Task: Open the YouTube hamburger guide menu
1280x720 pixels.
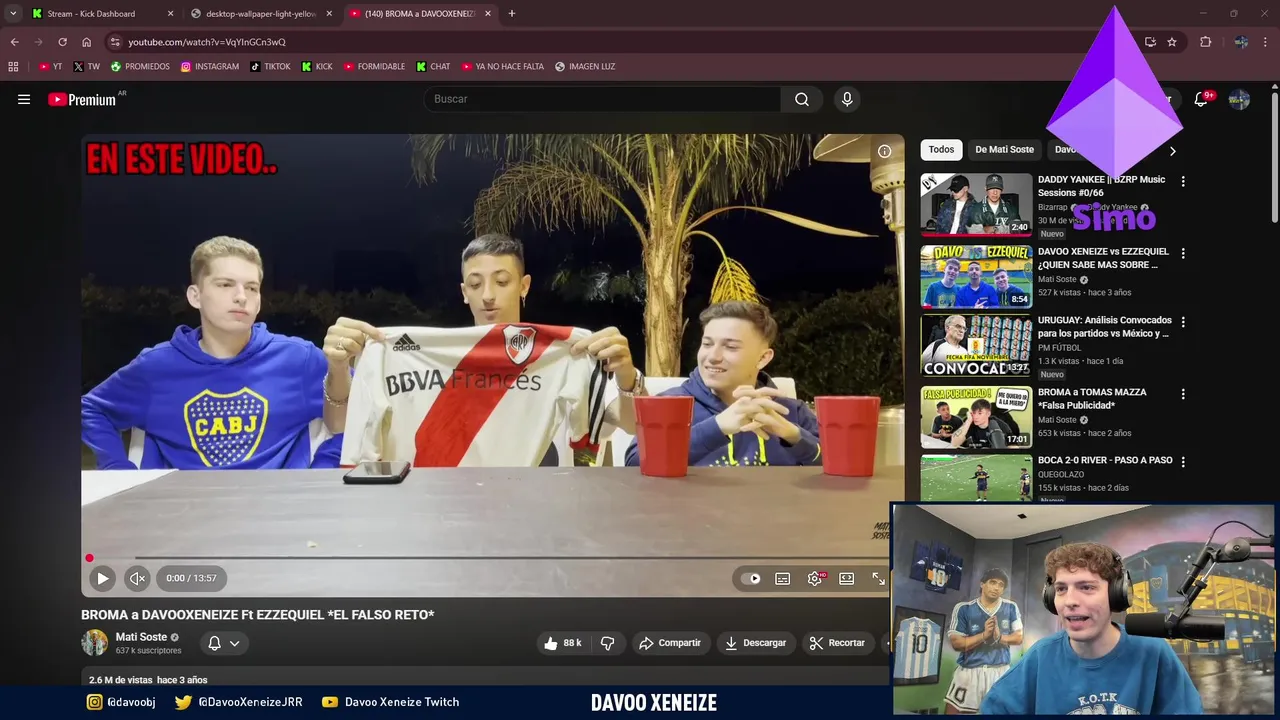Action: [x=24, y=99]
